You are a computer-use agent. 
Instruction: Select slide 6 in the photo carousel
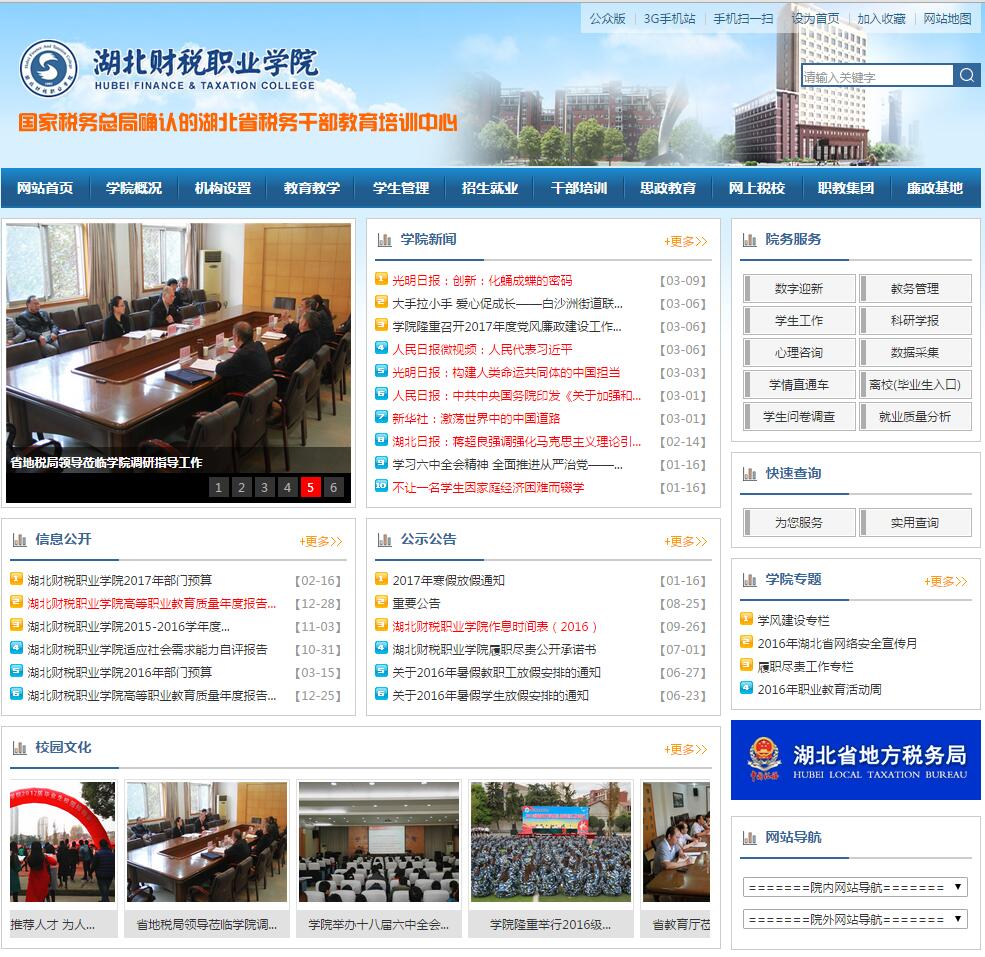(334, 487)
